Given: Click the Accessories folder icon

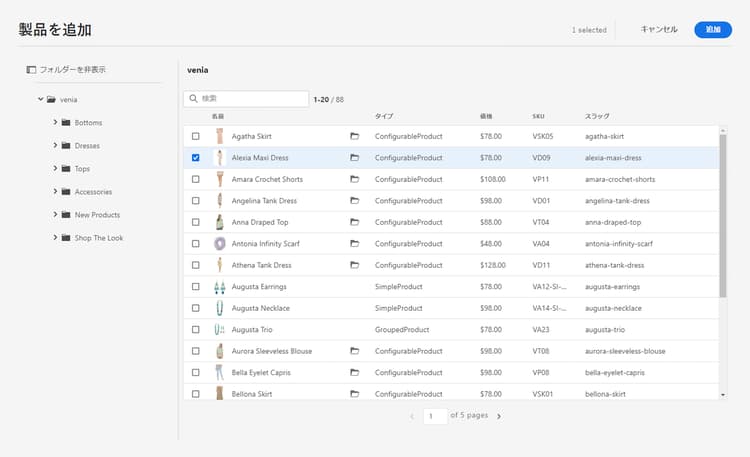Looking at the screenshot, I should pos(66,191).
